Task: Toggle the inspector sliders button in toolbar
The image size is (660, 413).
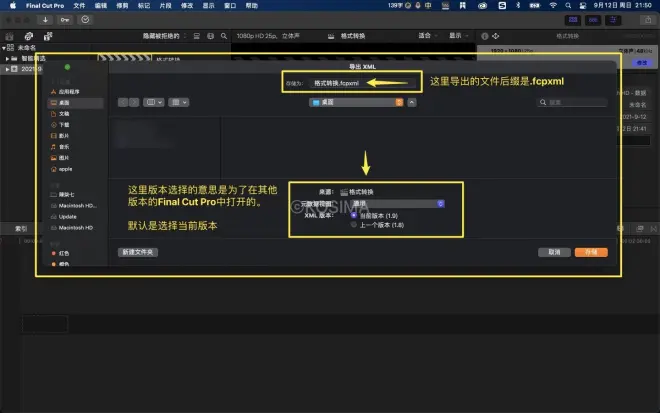Action: 613,20
